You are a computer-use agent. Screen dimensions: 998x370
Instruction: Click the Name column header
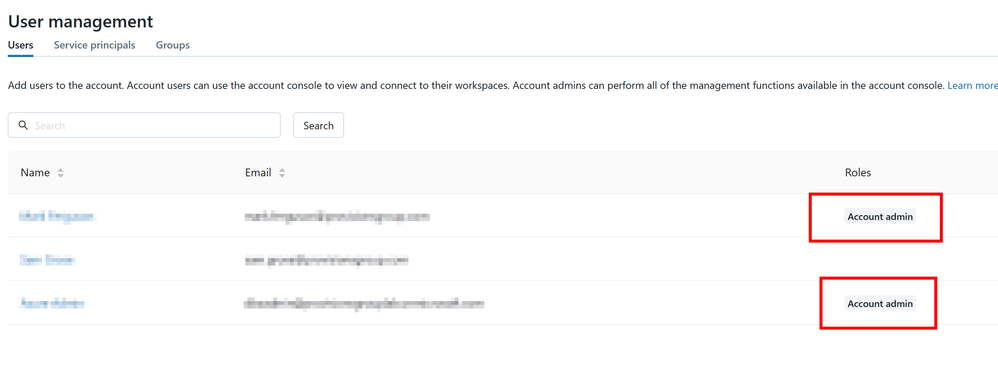pos(35,173)
